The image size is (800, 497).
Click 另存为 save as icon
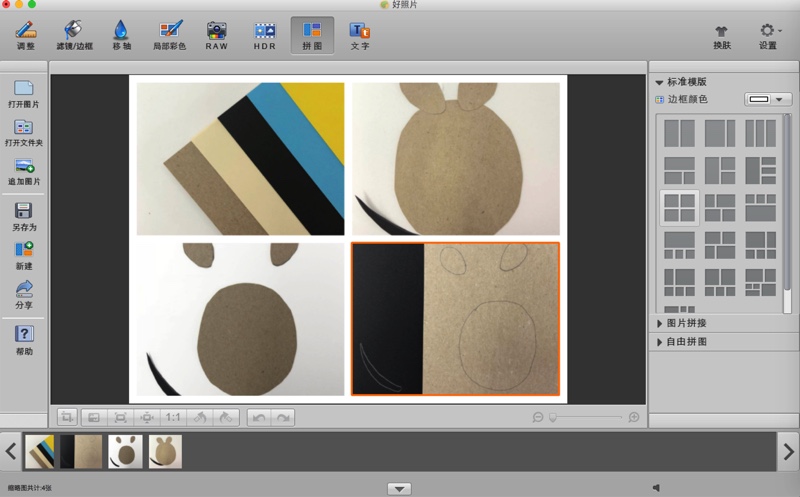click(23, 217)
